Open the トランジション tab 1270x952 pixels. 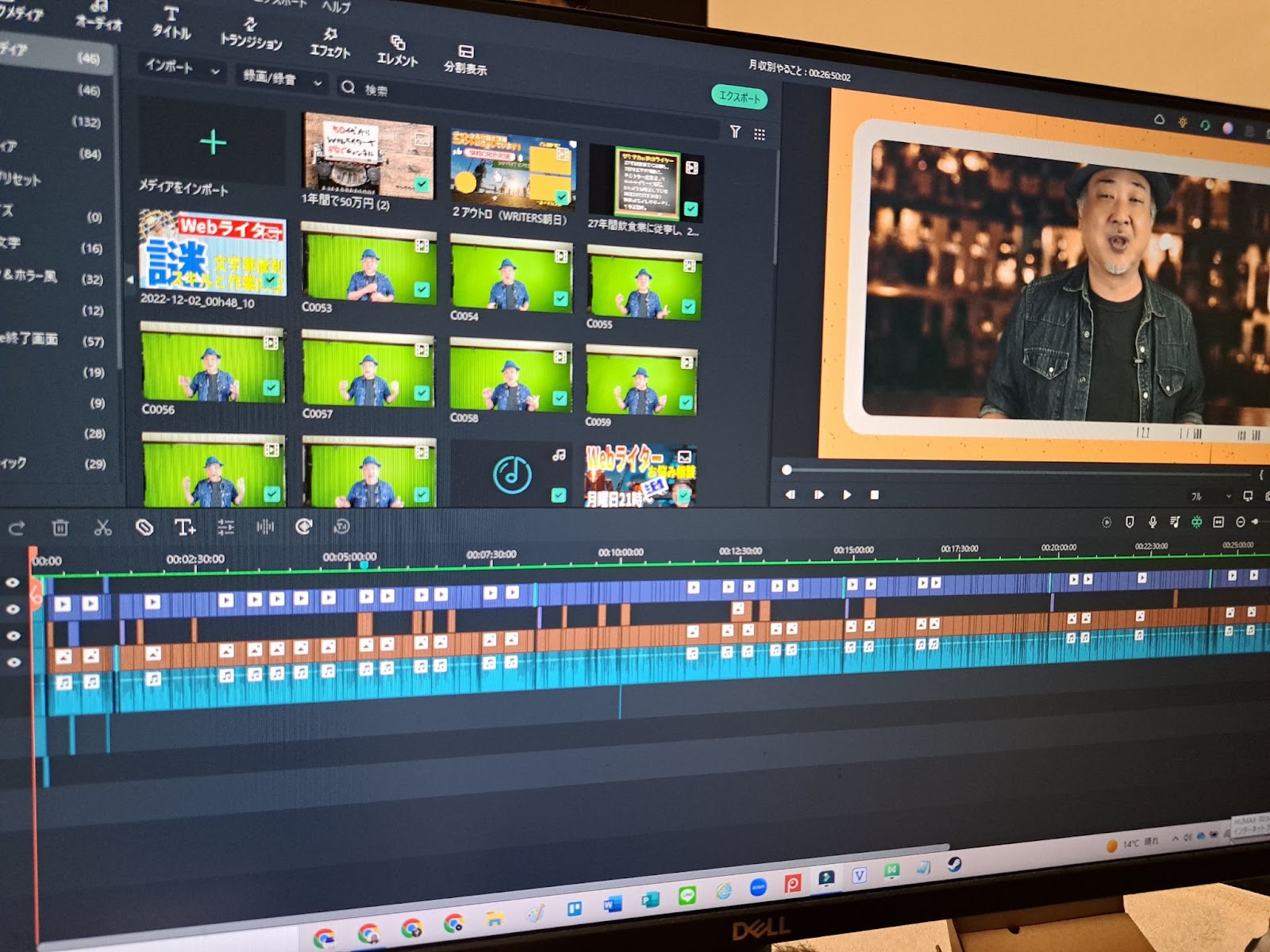pos(251,34)
